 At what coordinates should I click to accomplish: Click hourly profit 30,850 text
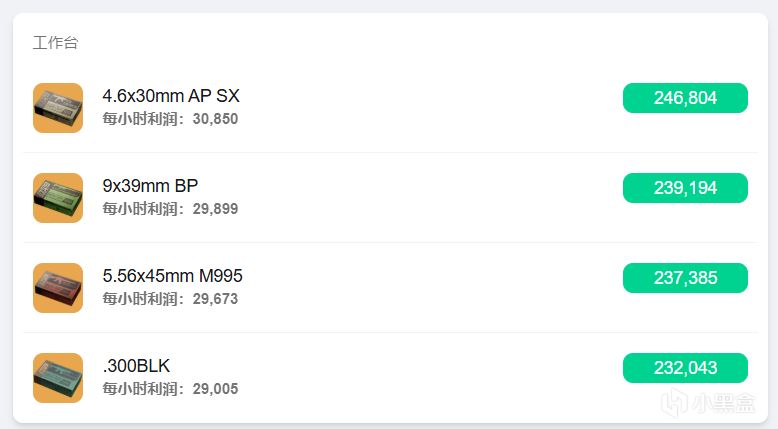pyautogui.click(x=170, y=119)
